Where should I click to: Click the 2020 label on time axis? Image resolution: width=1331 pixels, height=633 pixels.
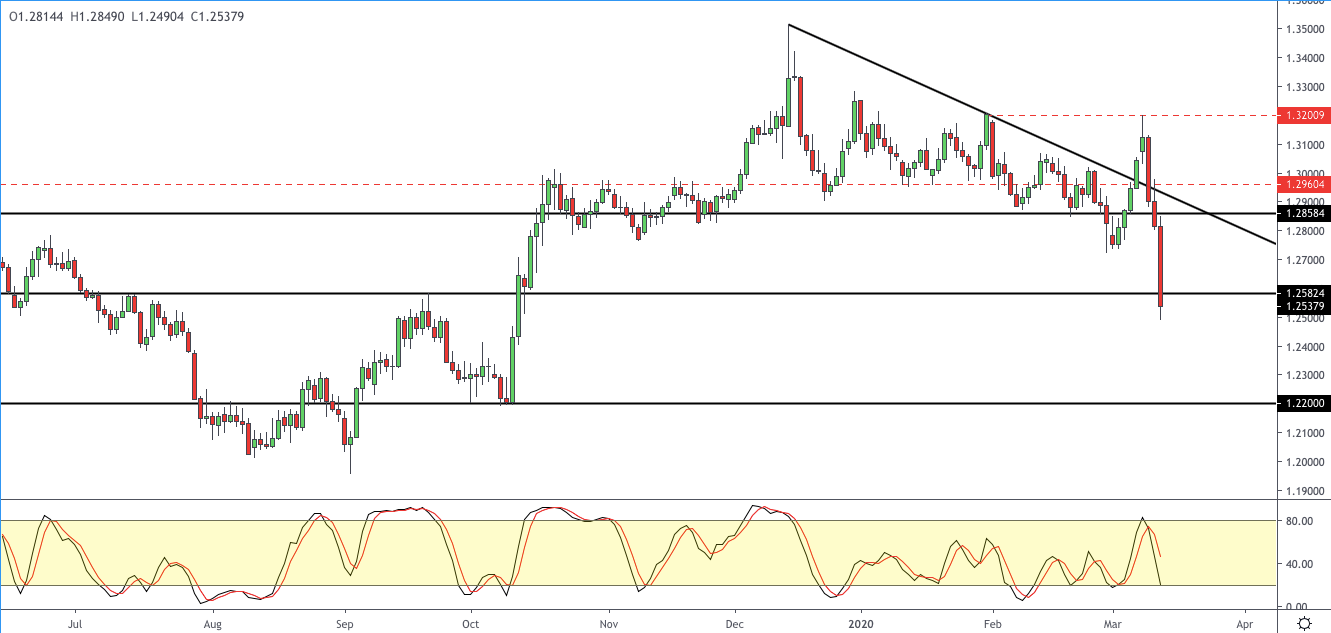tap(861, 622)
